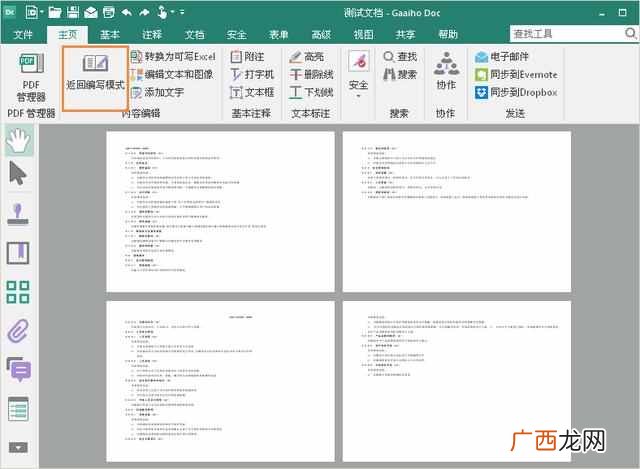The height and width of the screenshot is (469, 640).
Task: Select the 下划线 underline tool
Action: (311, 93)
